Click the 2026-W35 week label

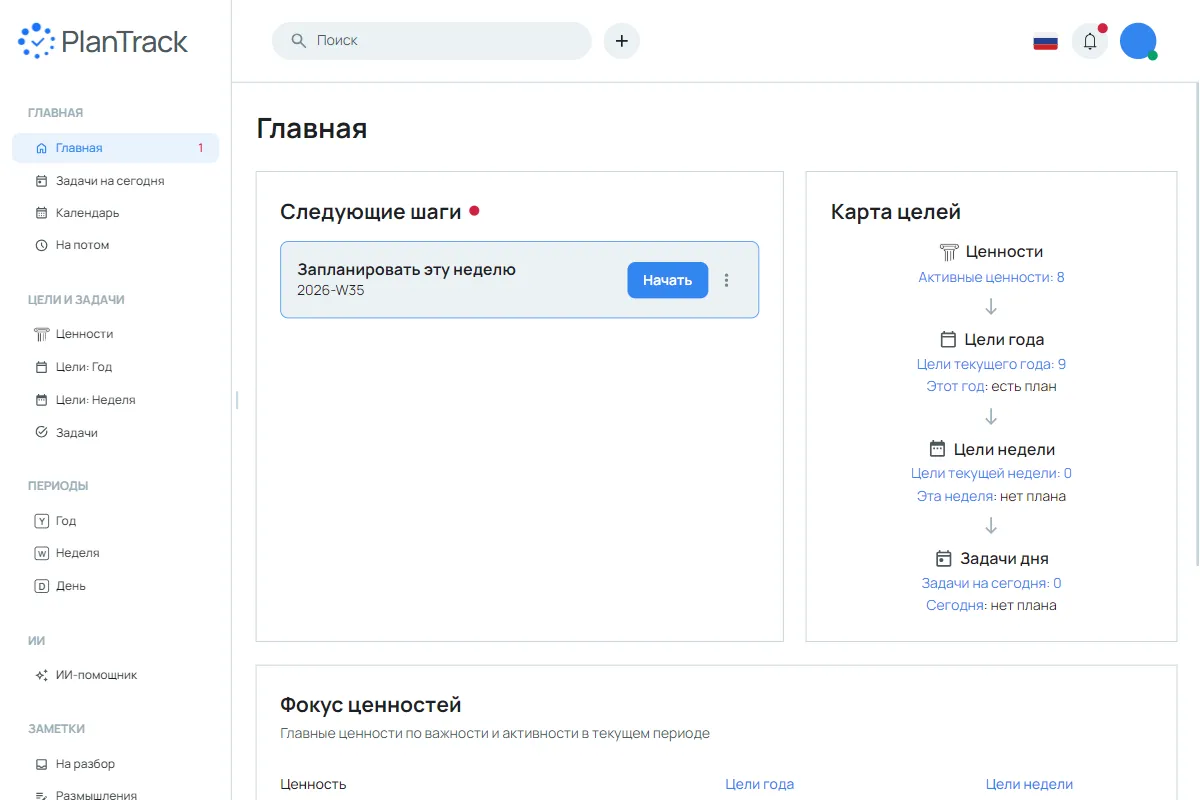pos(331,290)
